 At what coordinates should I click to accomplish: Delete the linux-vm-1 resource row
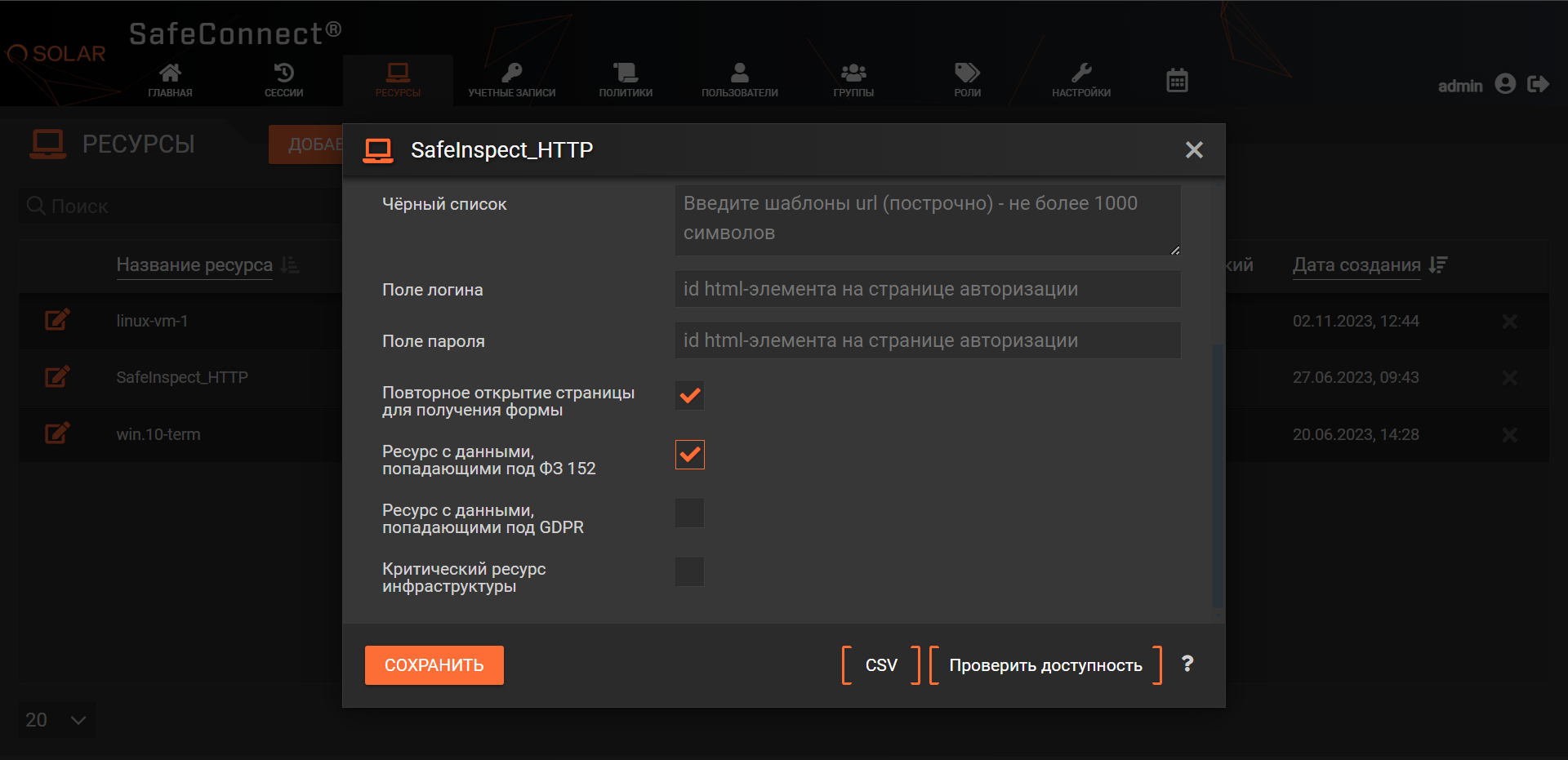pyautogui.click(x=1509, y=322)
